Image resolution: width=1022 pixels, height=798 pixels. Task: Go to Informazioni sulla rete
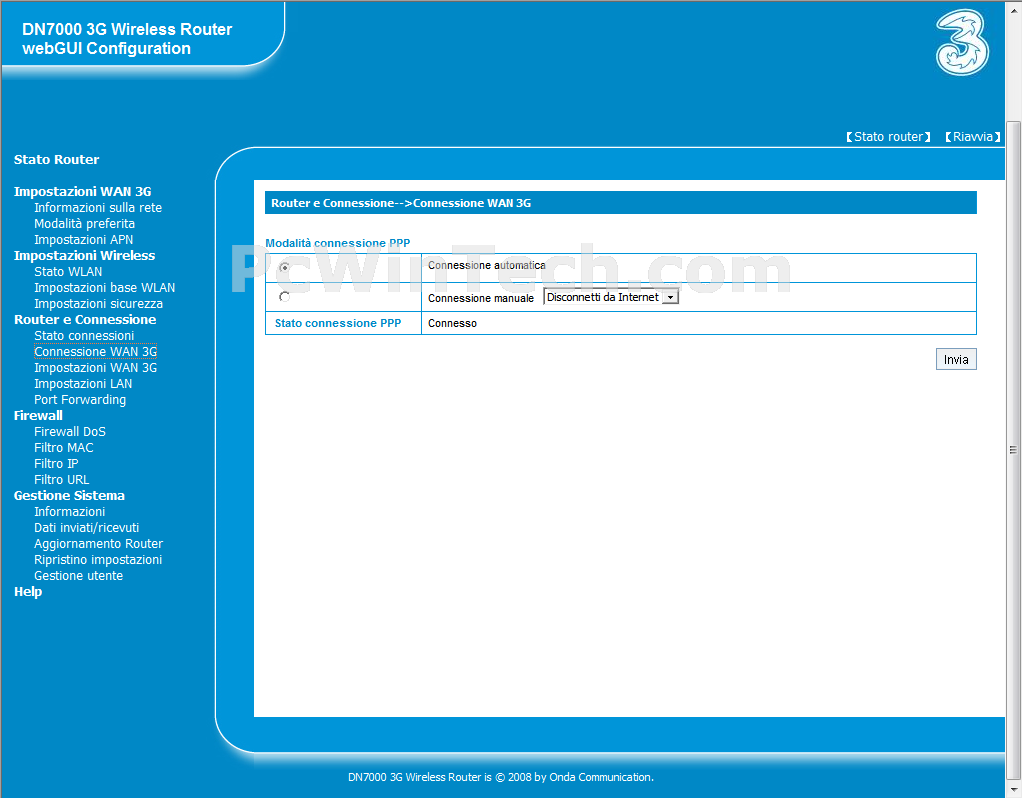click(98, 207)
